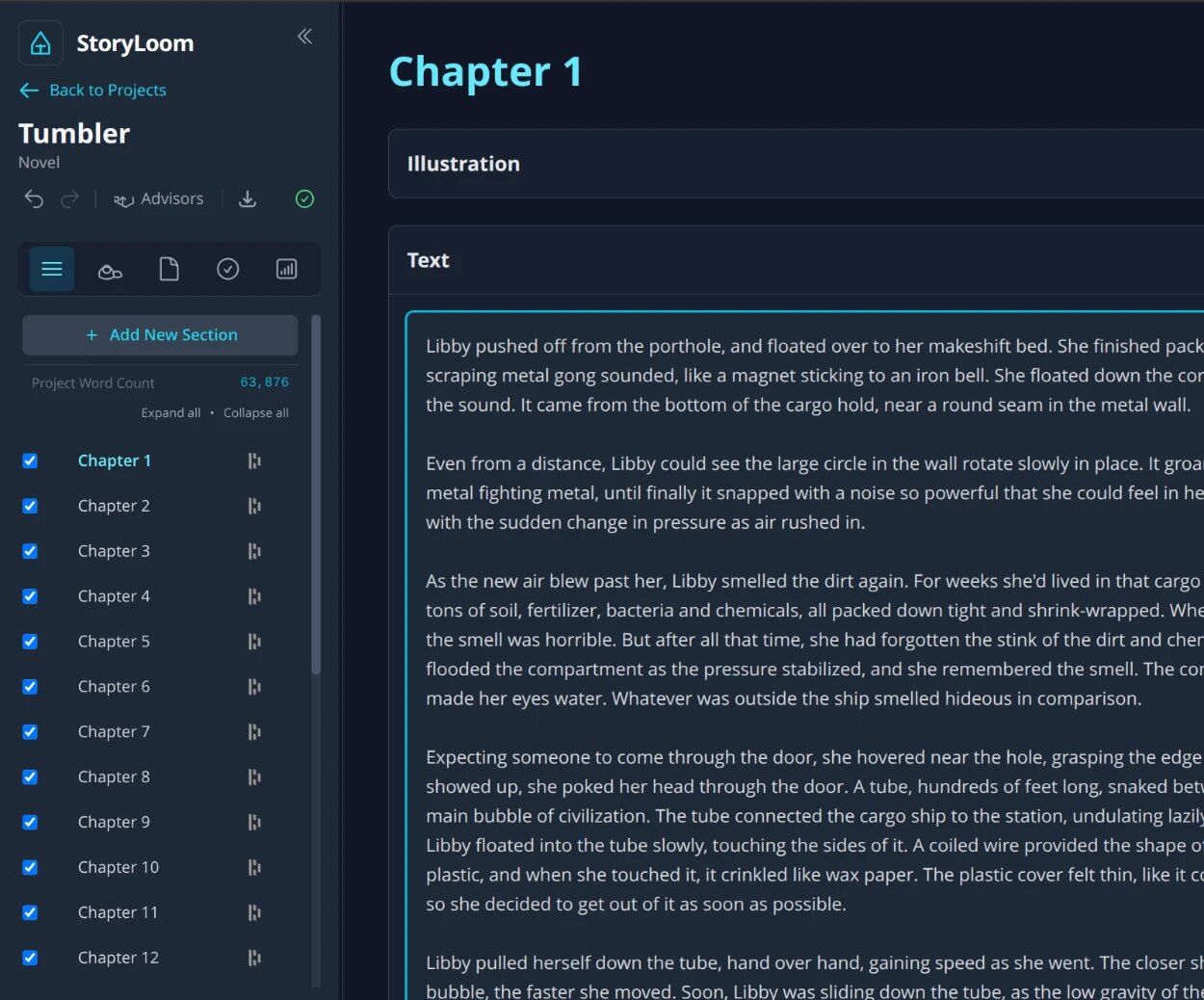Uncheck the Chapter 12 checkbox

tap(30, 958)
